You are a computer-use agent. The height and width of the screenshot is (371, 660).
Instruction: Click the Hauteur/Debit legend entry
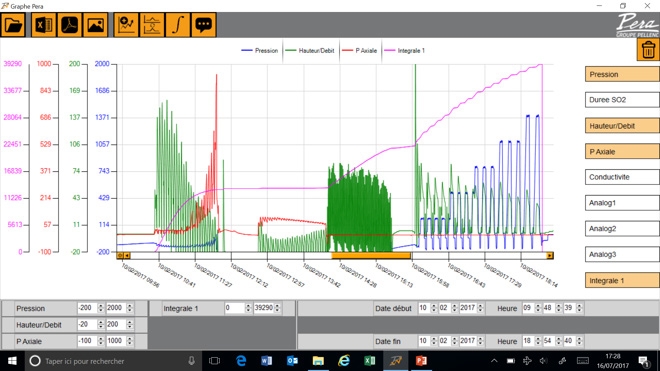point(310,51)
